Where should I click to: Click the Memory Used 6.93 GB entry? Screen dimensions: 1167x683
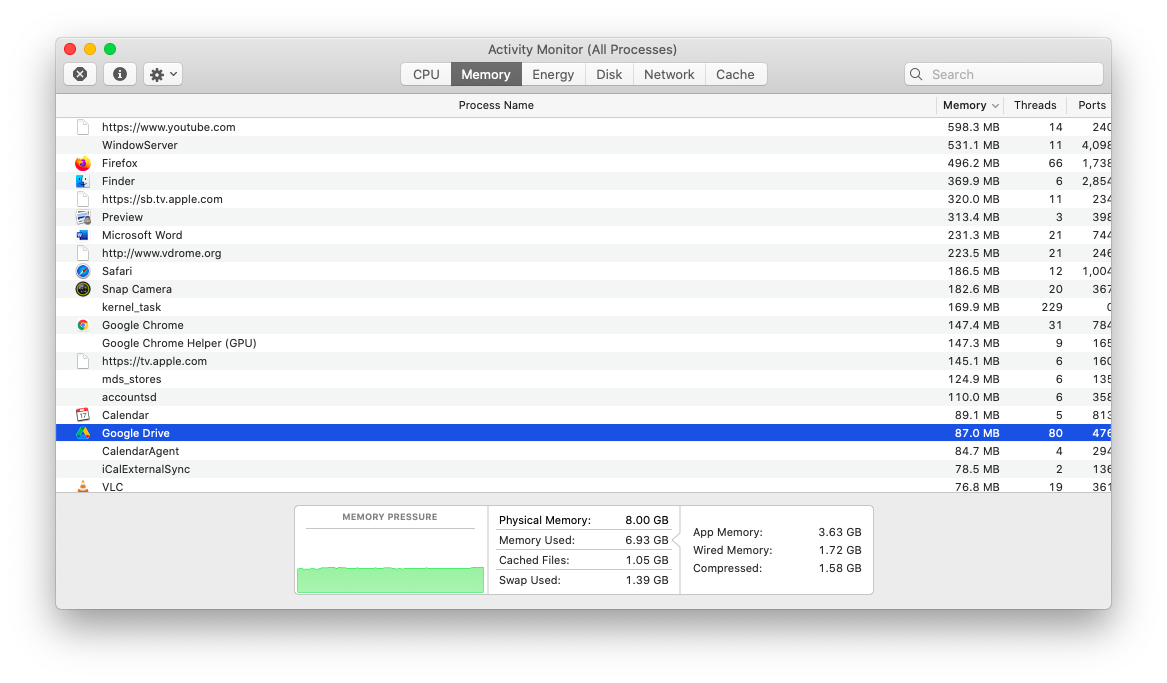pyautogui.click(x=584, y=540)
